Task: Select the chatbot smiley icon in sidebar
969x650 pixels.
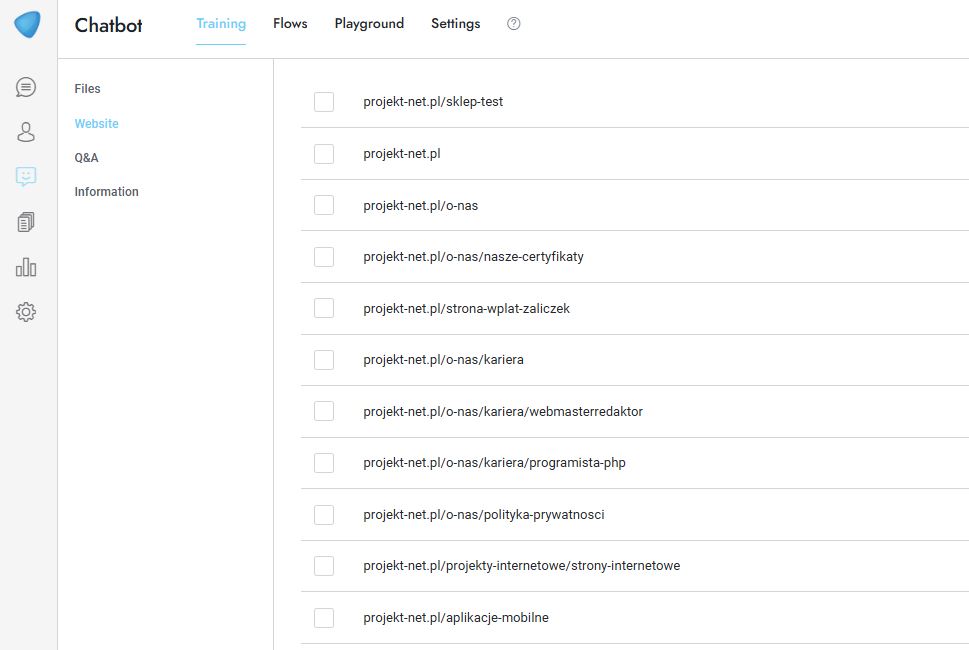Action: 26,177
